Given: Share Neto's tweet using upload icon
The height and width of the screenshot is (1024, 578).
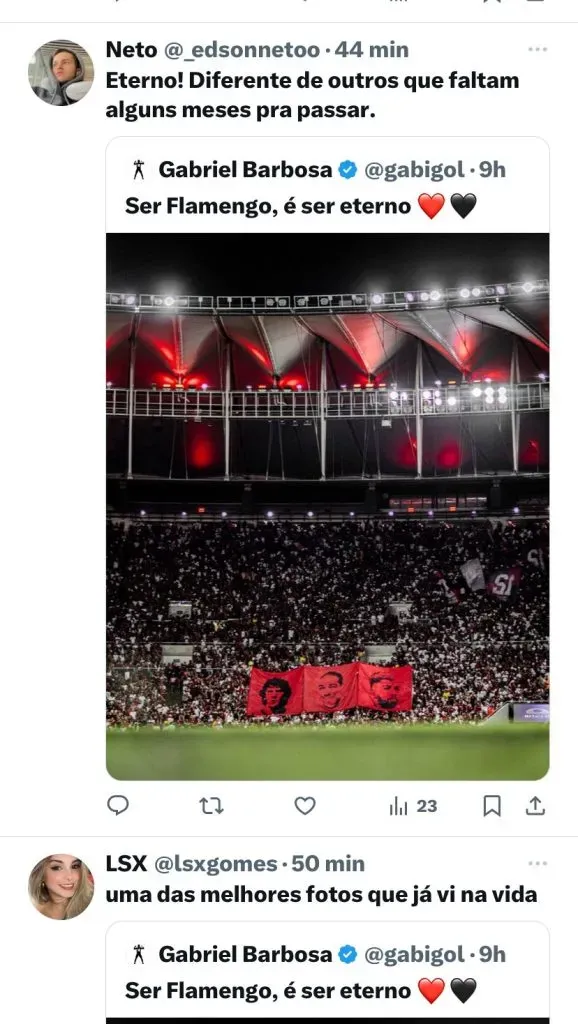Looking at the screenshot, I should click(x=535, y=806).
